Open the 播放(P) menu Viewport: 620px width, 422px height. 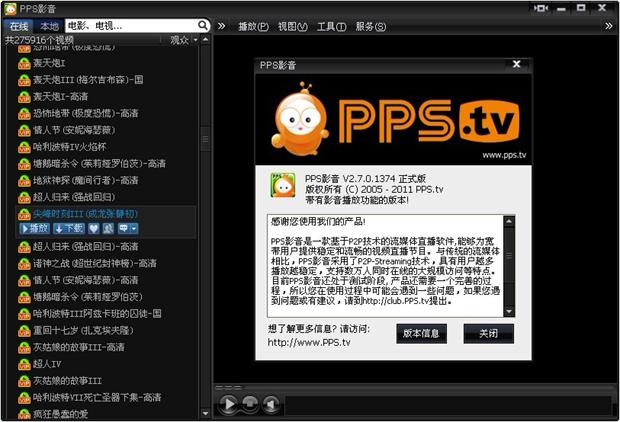click(252, 26)
